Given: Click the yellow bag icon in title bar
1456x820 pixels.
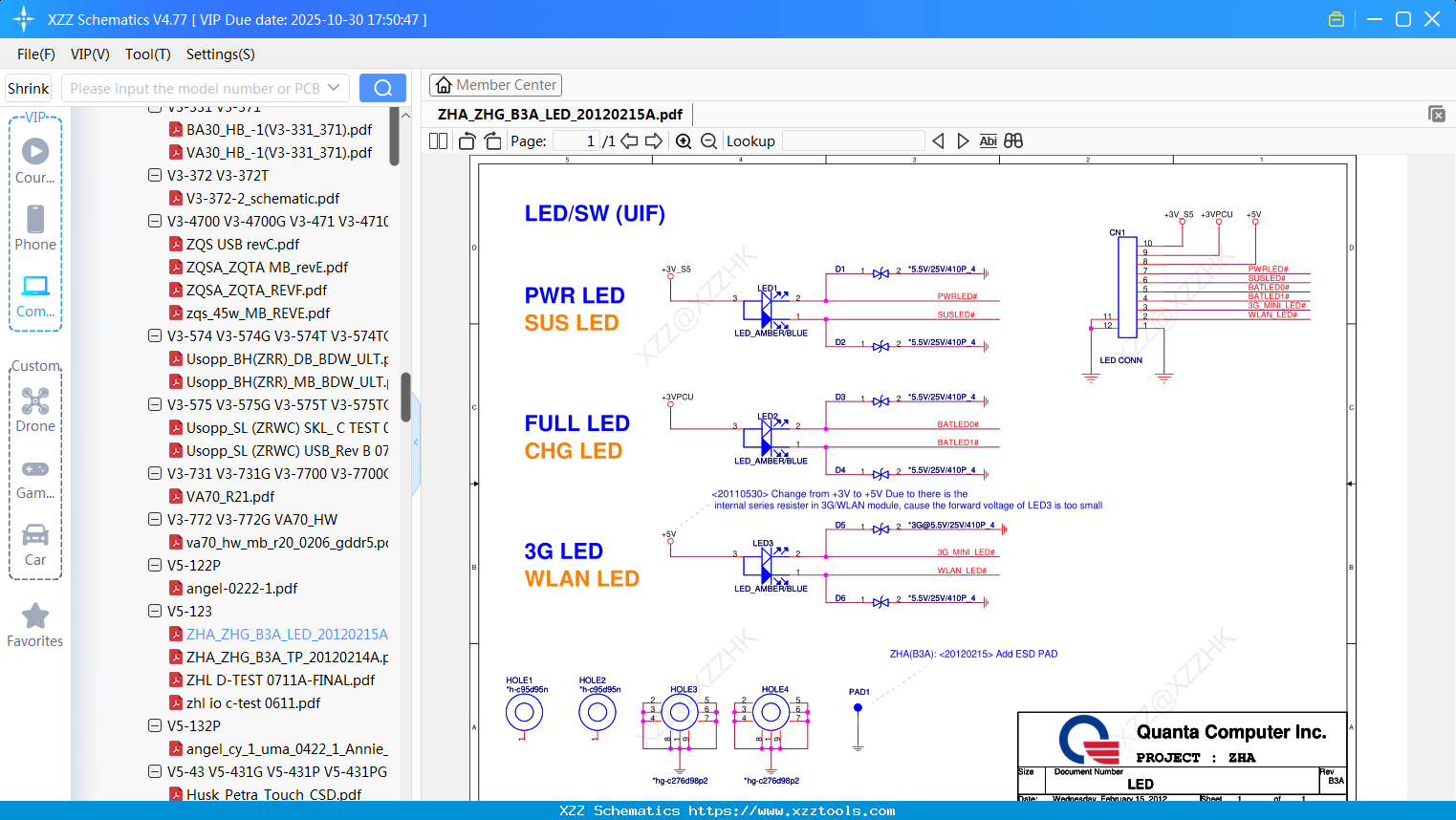Looking at the screenshot, I should coord(1336,19).
